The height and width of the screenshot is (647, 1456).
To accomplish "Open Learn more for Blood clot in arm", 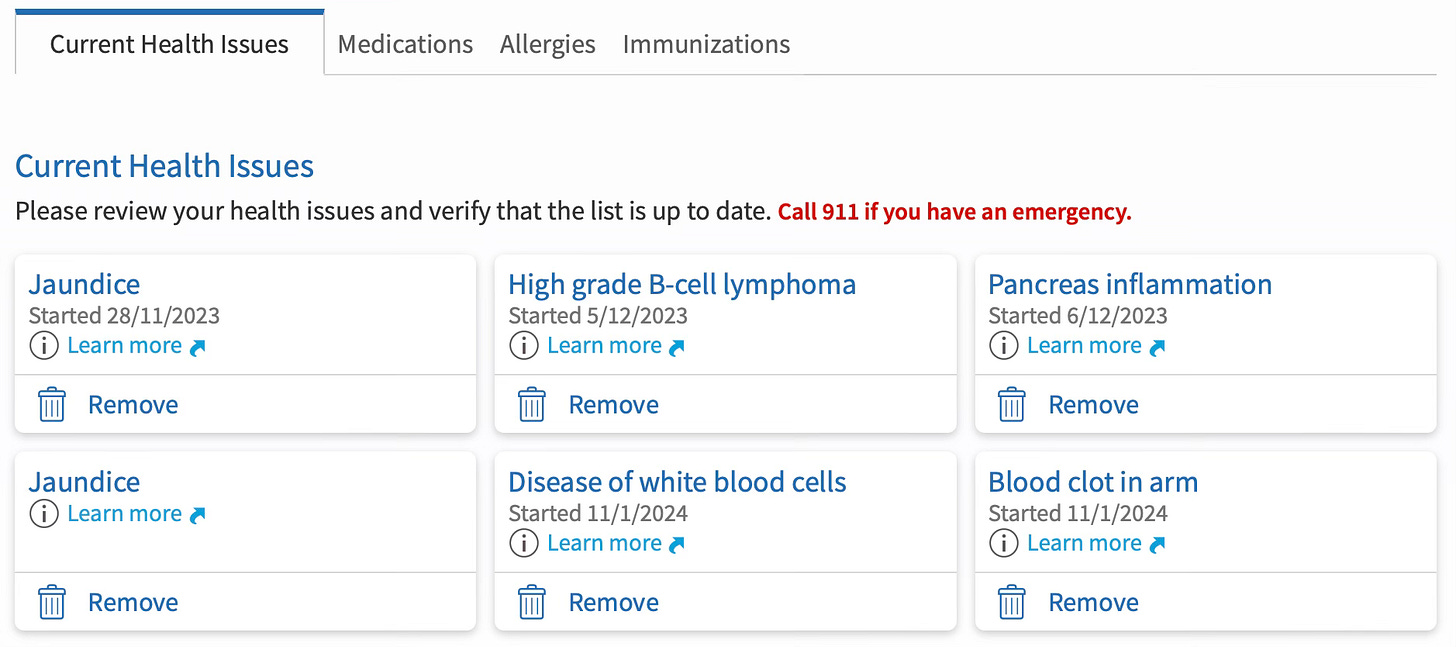I will (x=1084, y=544).
